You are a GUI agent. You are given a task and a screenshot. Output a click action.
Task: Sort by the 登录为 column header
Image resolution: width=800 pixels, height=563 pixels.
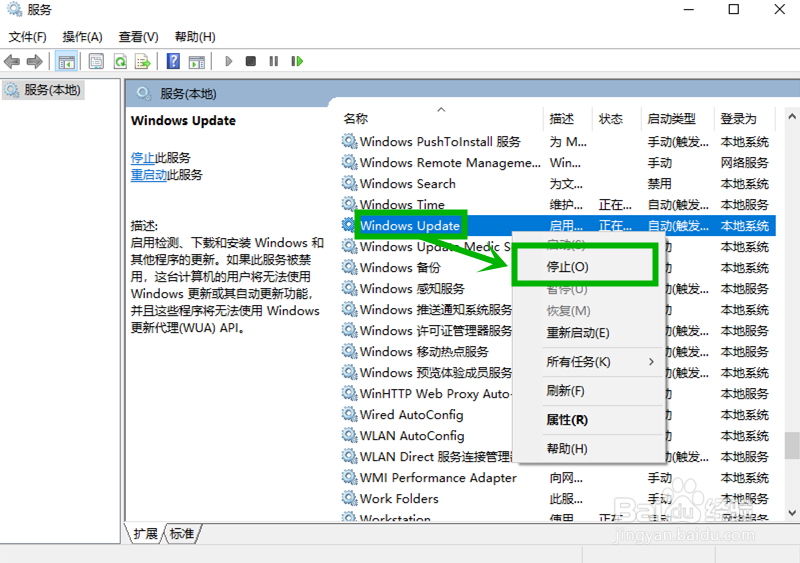click(x=738, y=118)
